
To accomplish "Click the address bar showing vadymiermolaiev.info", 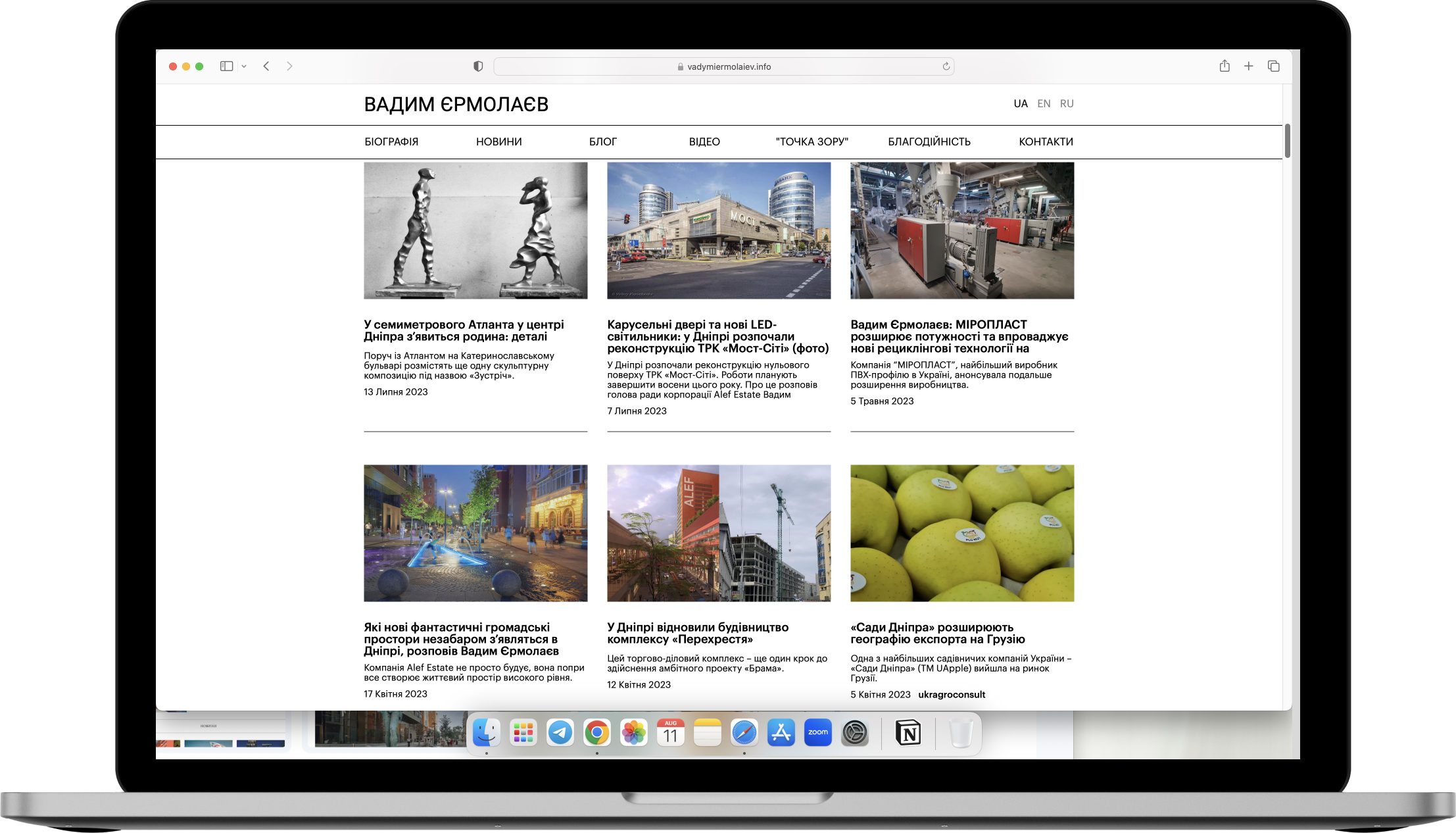I will pos(723,66).
